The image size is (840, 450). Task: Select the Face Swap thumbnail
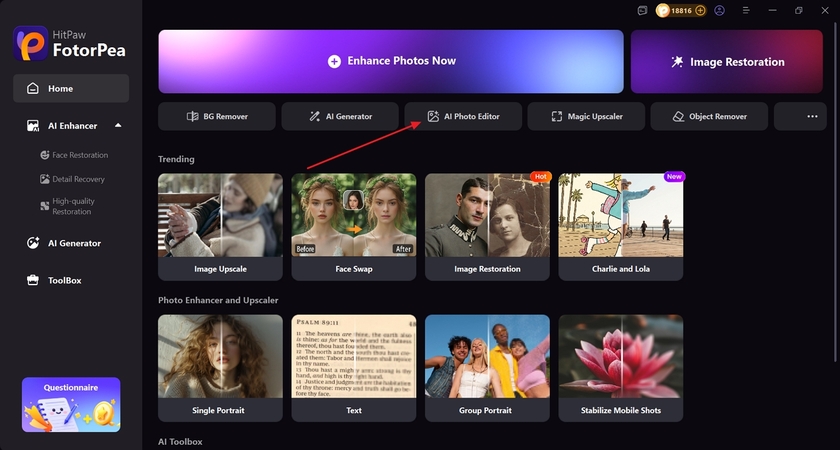point(353,226)
